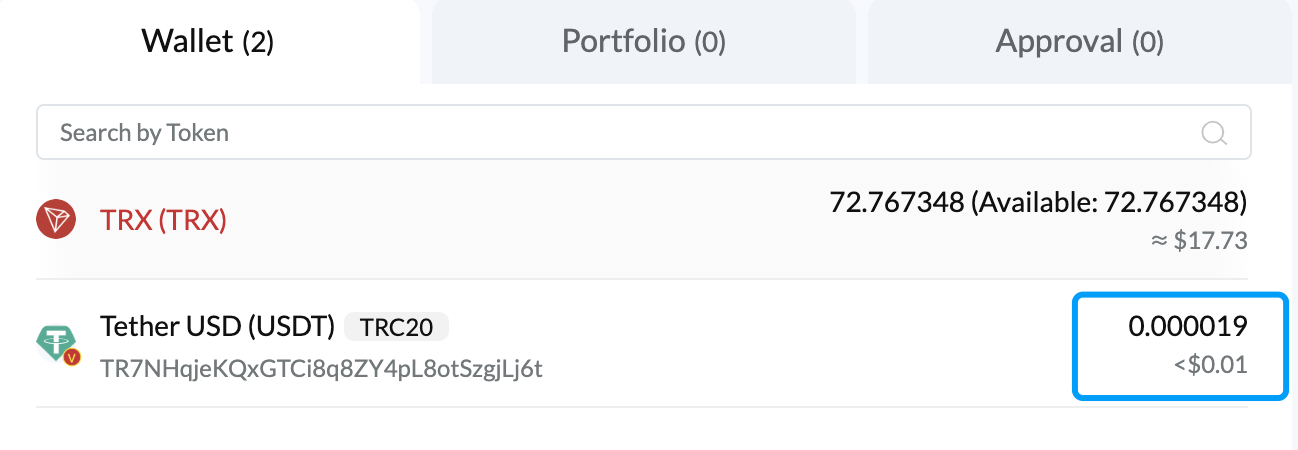Click the Wallet token count (2)
The height and width of the screenshot is (450, 1298).
(258, 42)
